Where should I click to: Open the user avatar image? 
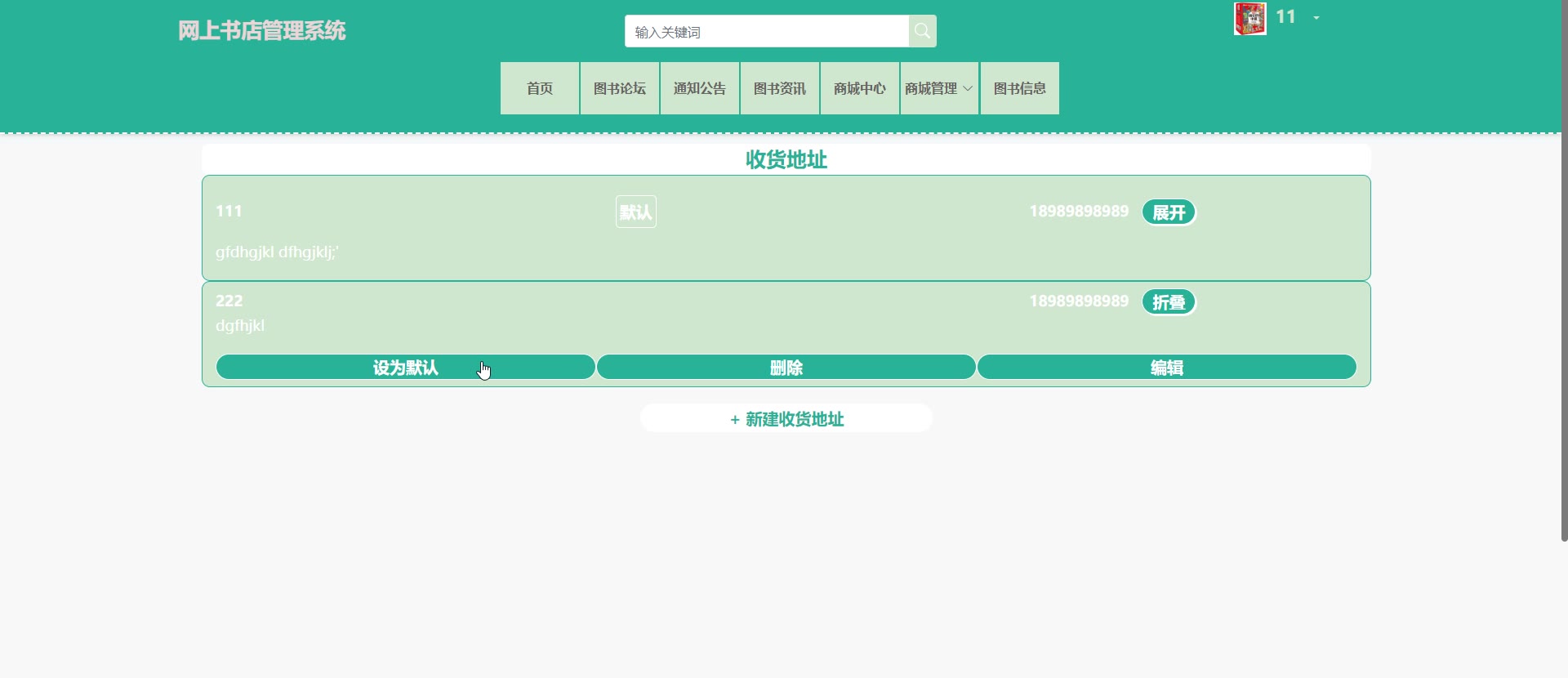click(1249, 18)
